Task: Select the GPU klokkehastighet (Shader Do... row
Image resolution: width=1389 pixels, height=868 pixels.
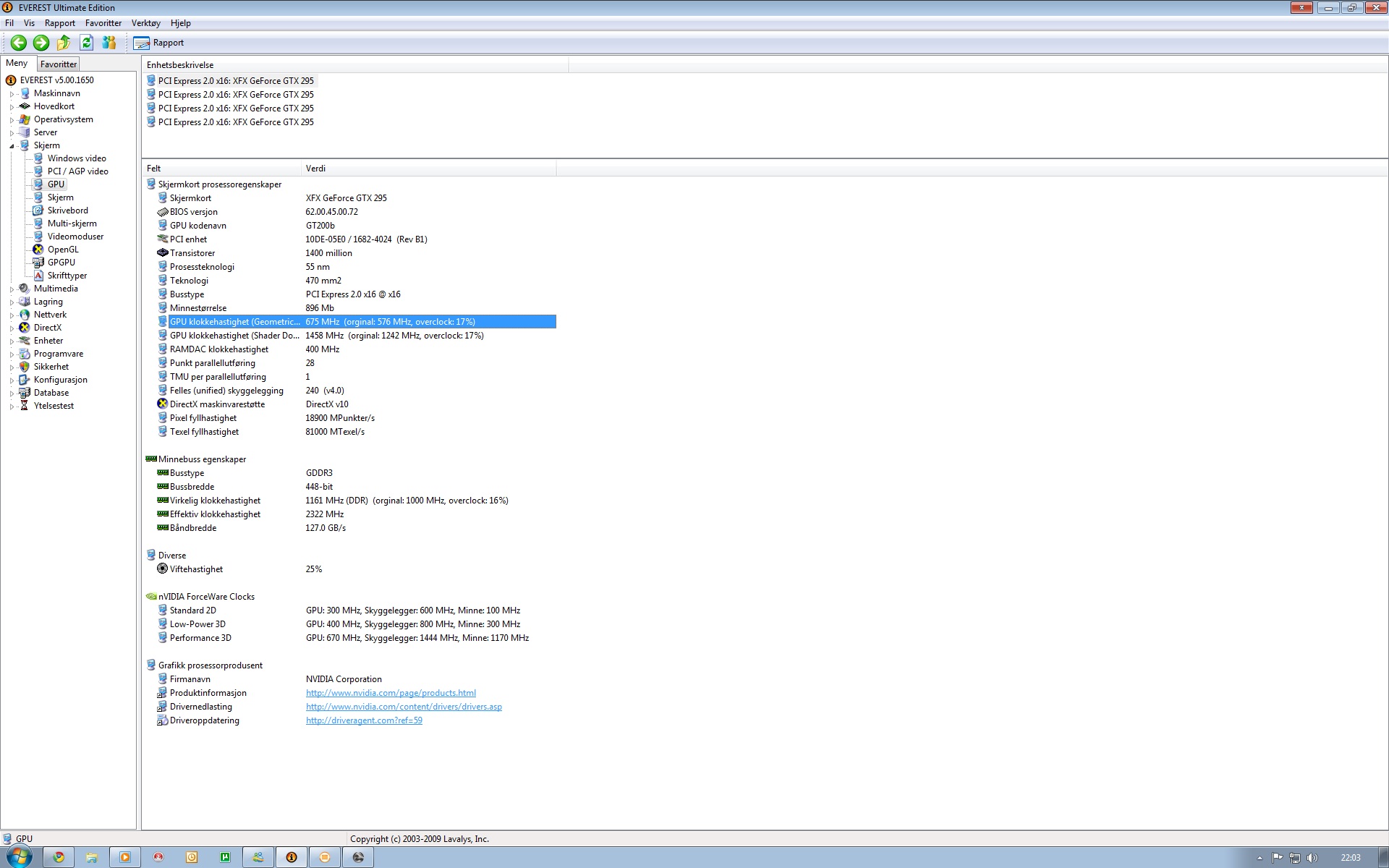Action: point(357,336)
